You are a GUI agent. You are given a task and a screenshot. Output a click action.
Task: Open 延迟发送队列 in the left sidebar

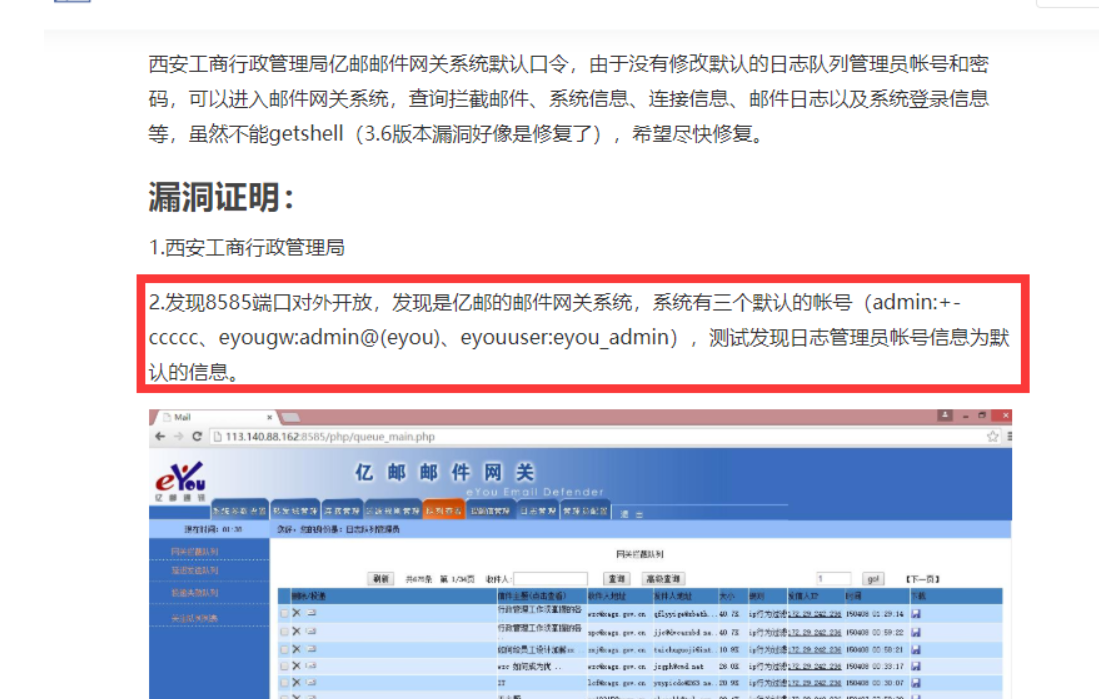[x=194, y=571]
